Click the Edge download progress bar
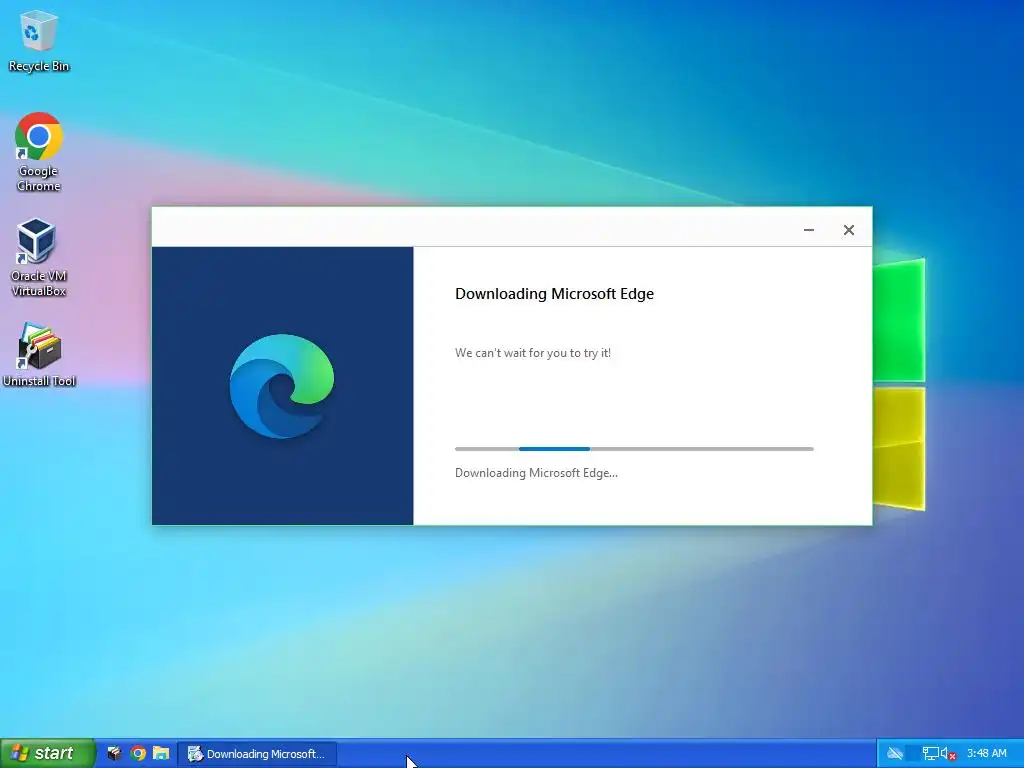 point(634,449)
